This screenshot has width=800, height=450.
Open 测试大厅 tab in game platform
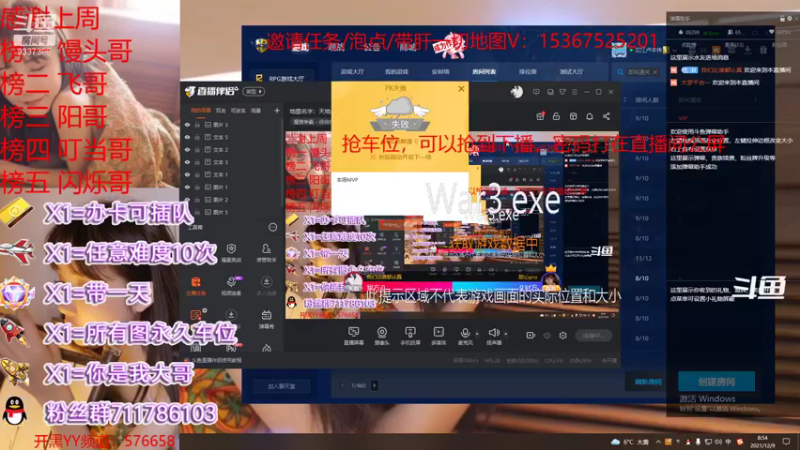pos(571,72)
